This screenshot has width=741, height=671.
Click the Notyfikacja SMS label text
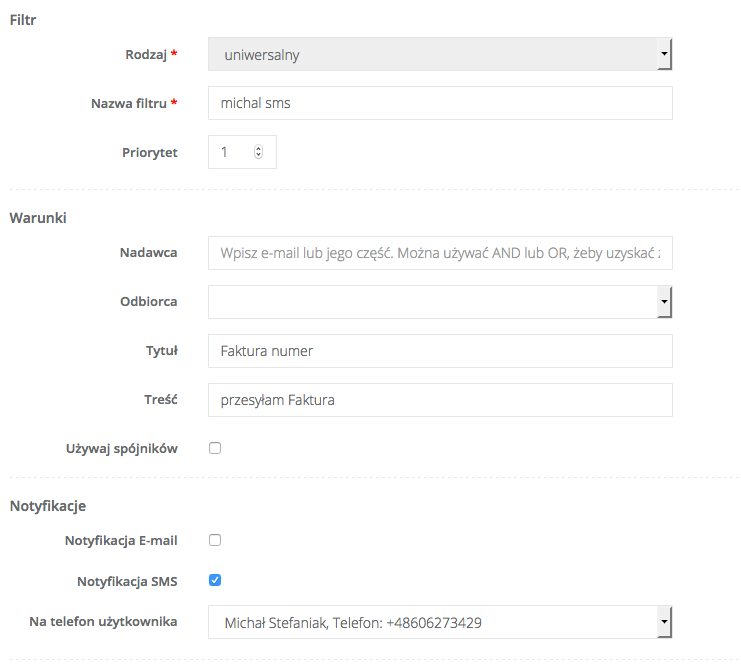pyautogui.click(x=127, y=581)
